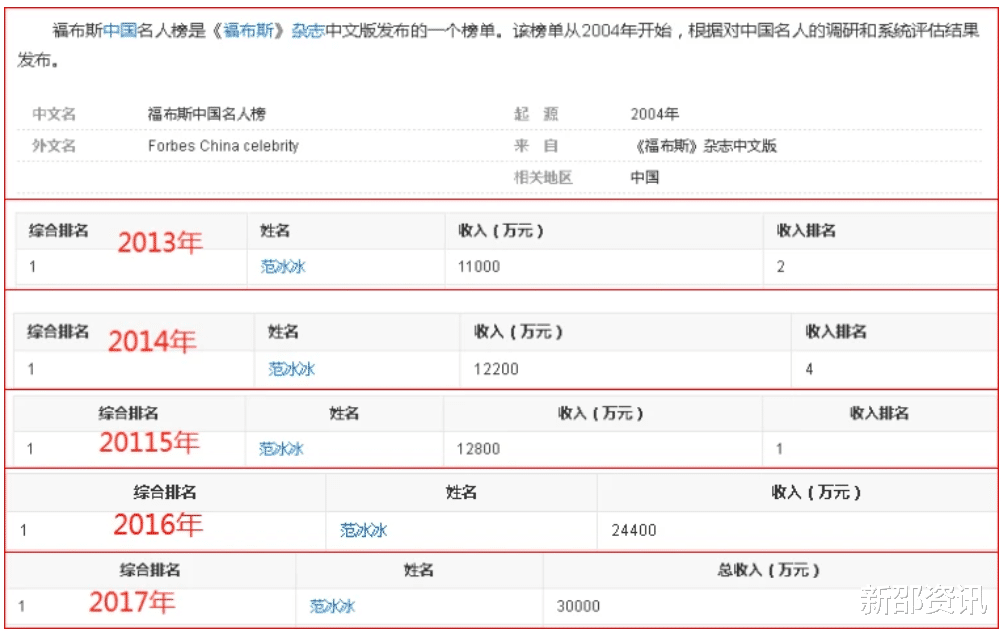Click income rank 2 in the 2013年 table
The height and width of the screenshot is (636, 1004).
[781, 266]
